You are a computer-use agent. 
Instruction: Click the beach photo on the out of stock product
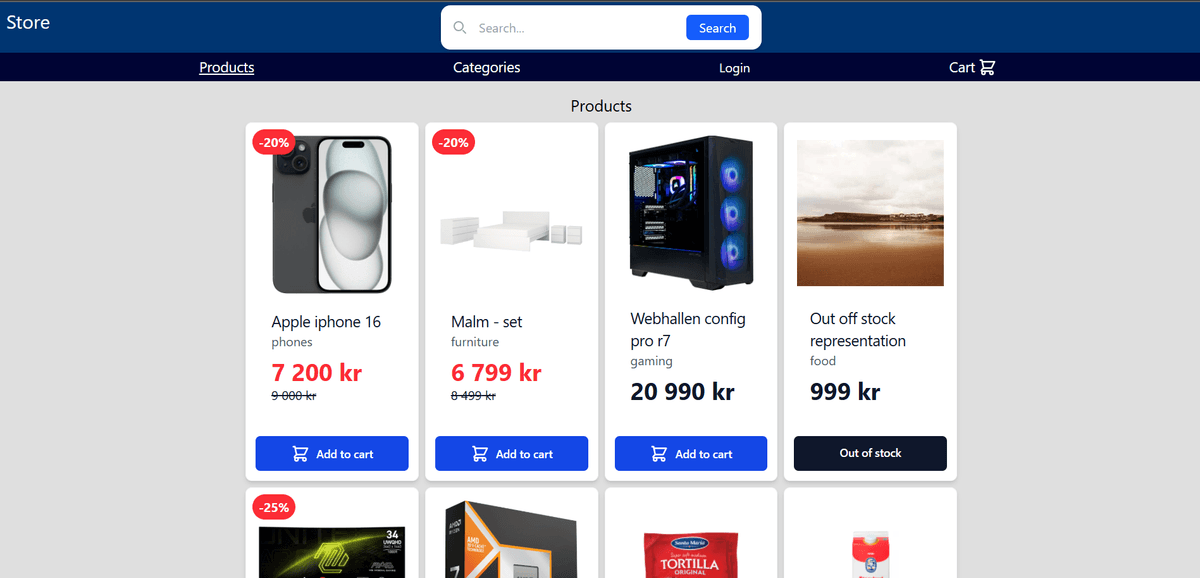click(x=869, y=212)
